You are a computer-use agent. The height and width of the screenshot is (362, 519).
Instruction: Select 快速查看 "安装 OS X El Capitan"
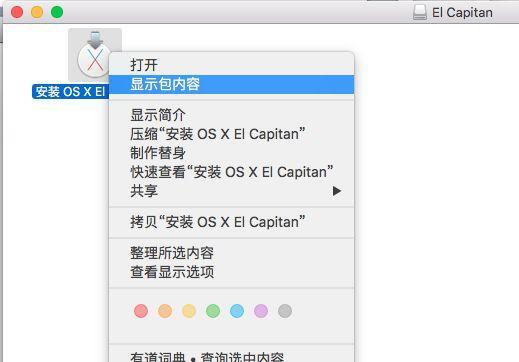[231, 172]
